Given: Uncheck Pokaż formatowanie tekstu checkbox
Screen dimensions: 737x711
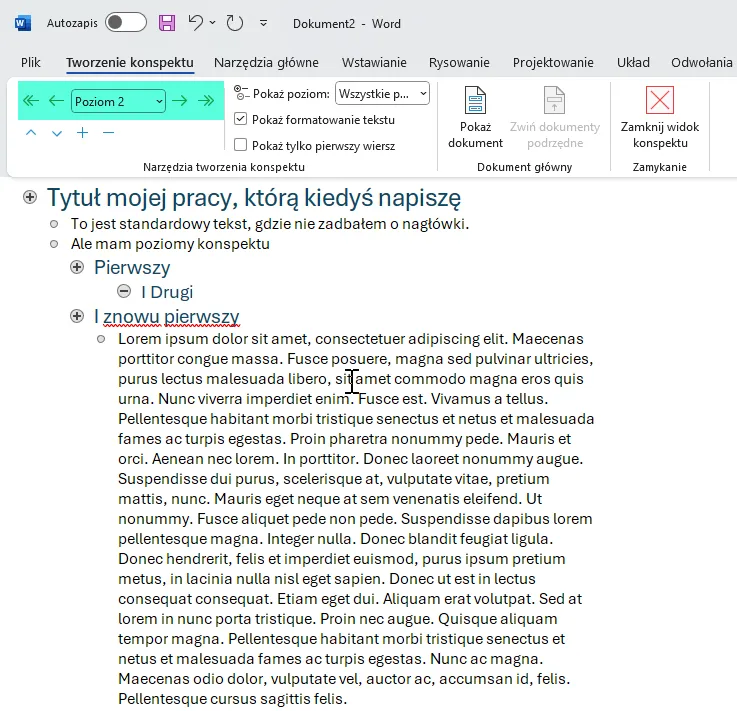Looking at the screenshot, I should point(240,119).
